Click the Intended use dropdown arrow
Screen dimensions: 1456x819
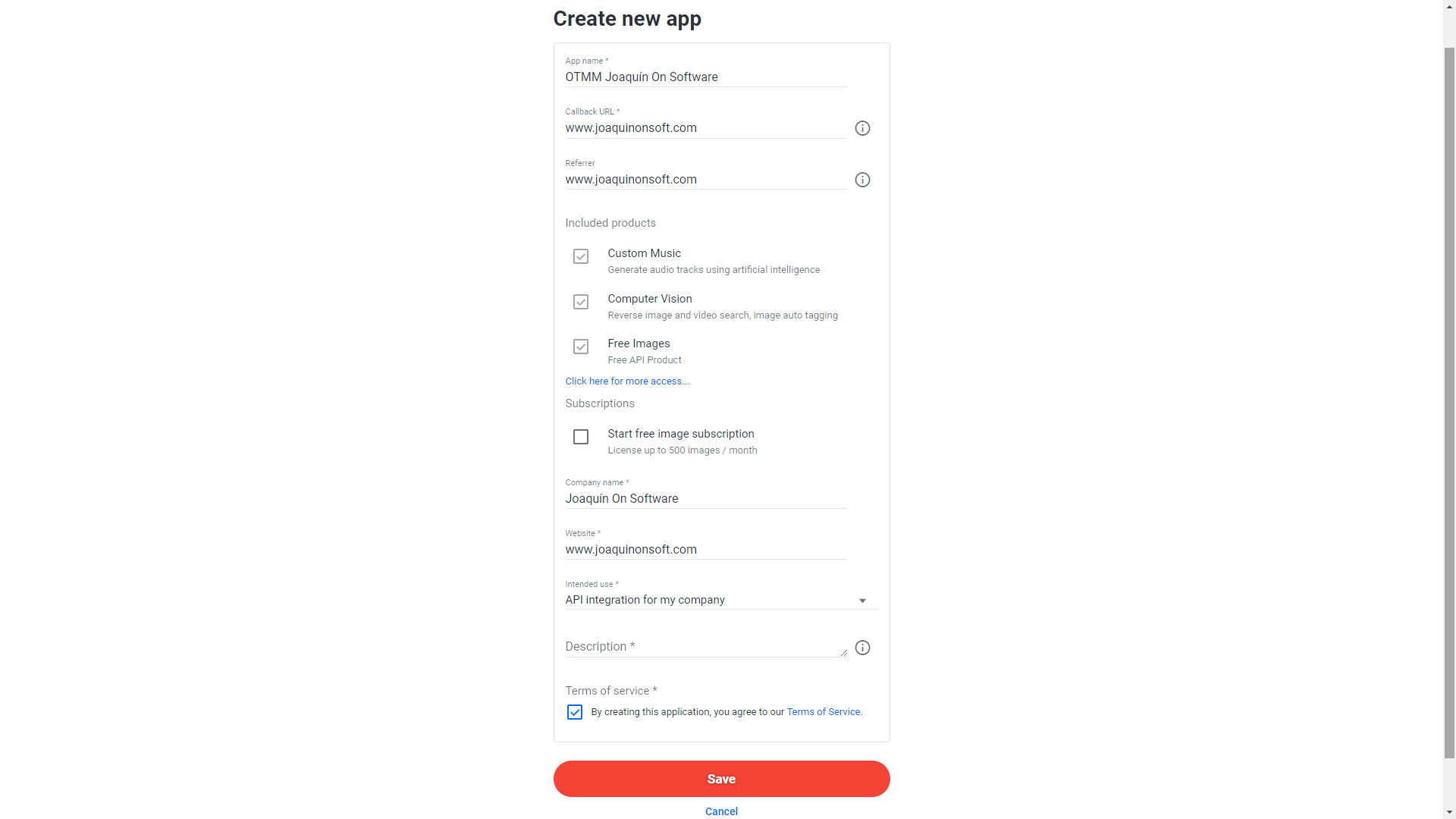(x=862, y=600)
